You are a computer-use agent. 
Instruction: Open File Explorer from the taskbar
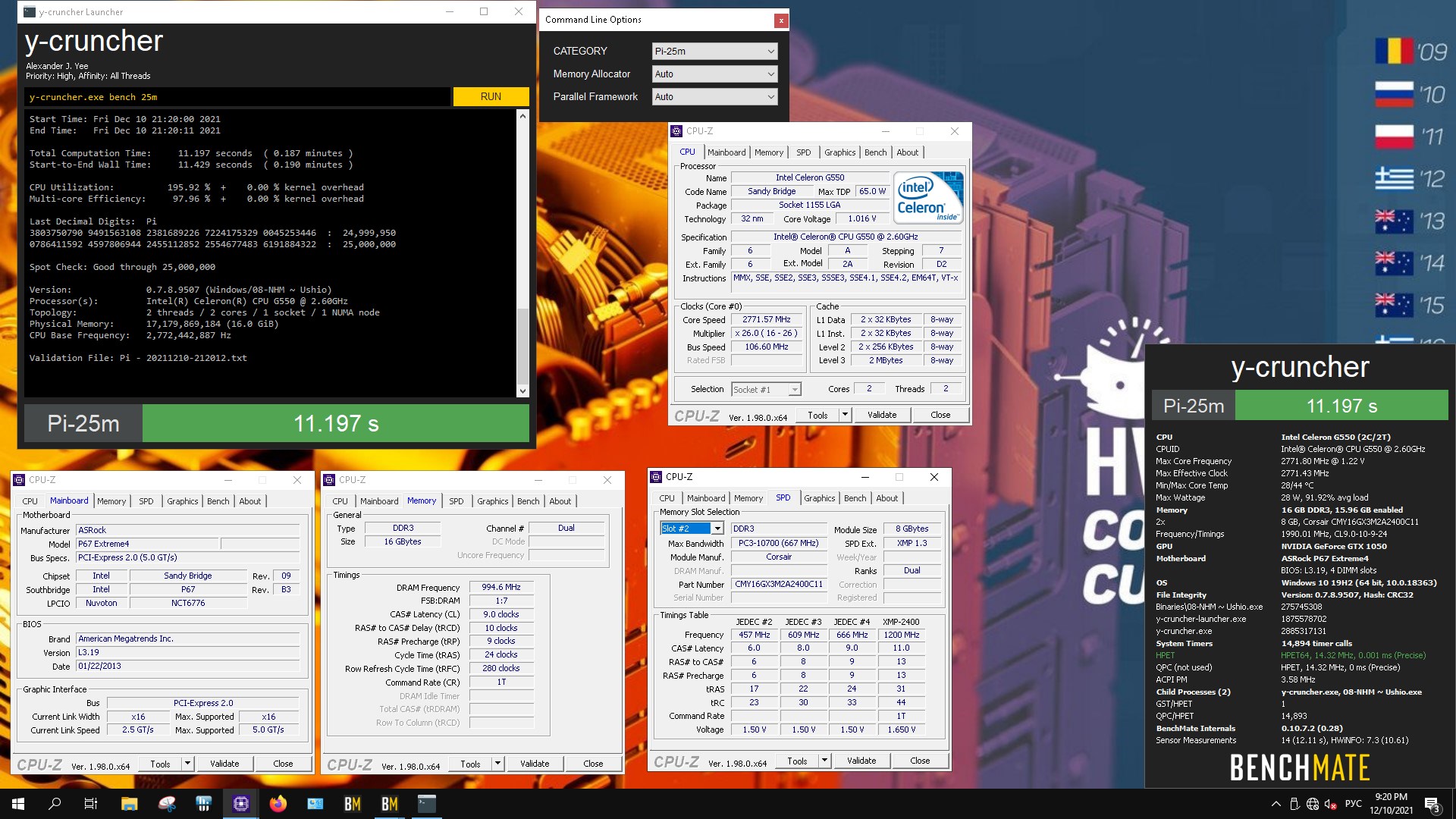129,804
